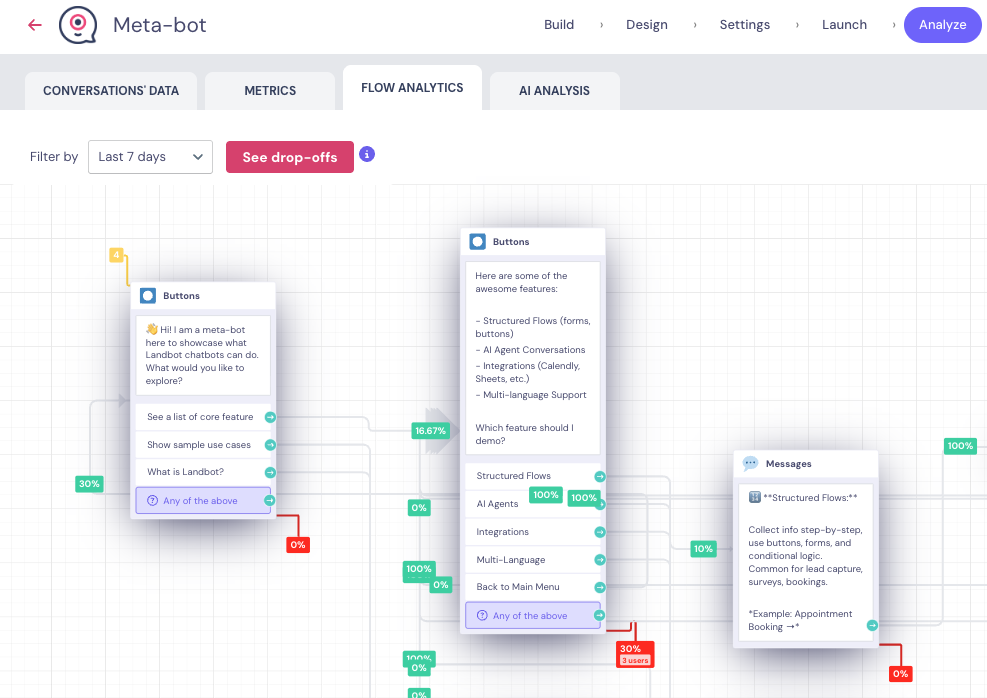
Task: Click the features Buttons block icon
Action: pyautogui.click(x=478, y=242)
